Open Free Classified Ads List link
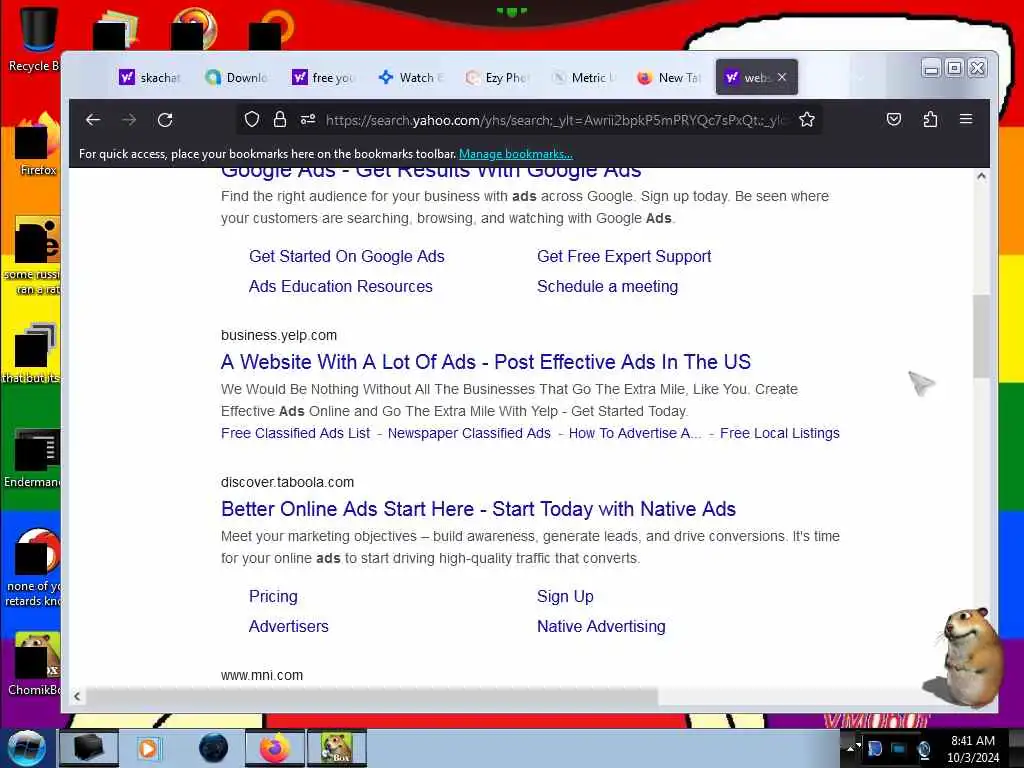 coord(295,433)
